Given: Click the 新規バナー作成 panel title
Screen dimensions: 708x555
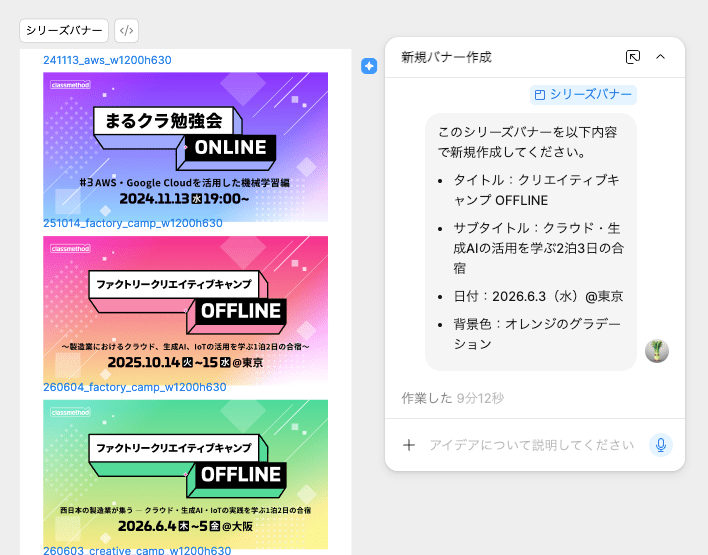Looking at the screenshot, I should [x=446, y=57].
